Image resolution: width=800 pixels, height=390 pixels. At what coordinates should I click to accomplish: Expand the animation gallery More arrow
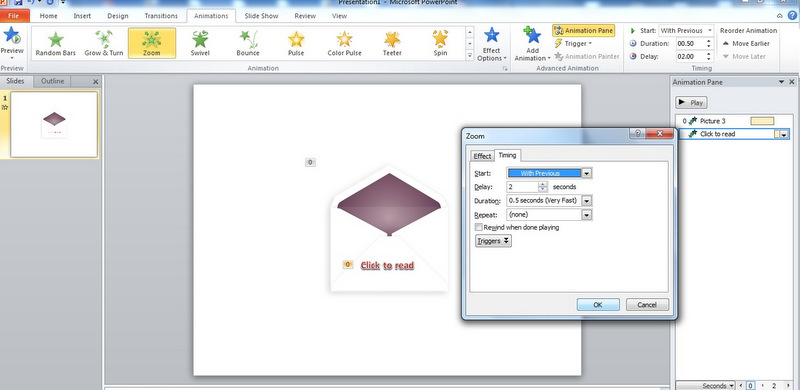(470, 55)
